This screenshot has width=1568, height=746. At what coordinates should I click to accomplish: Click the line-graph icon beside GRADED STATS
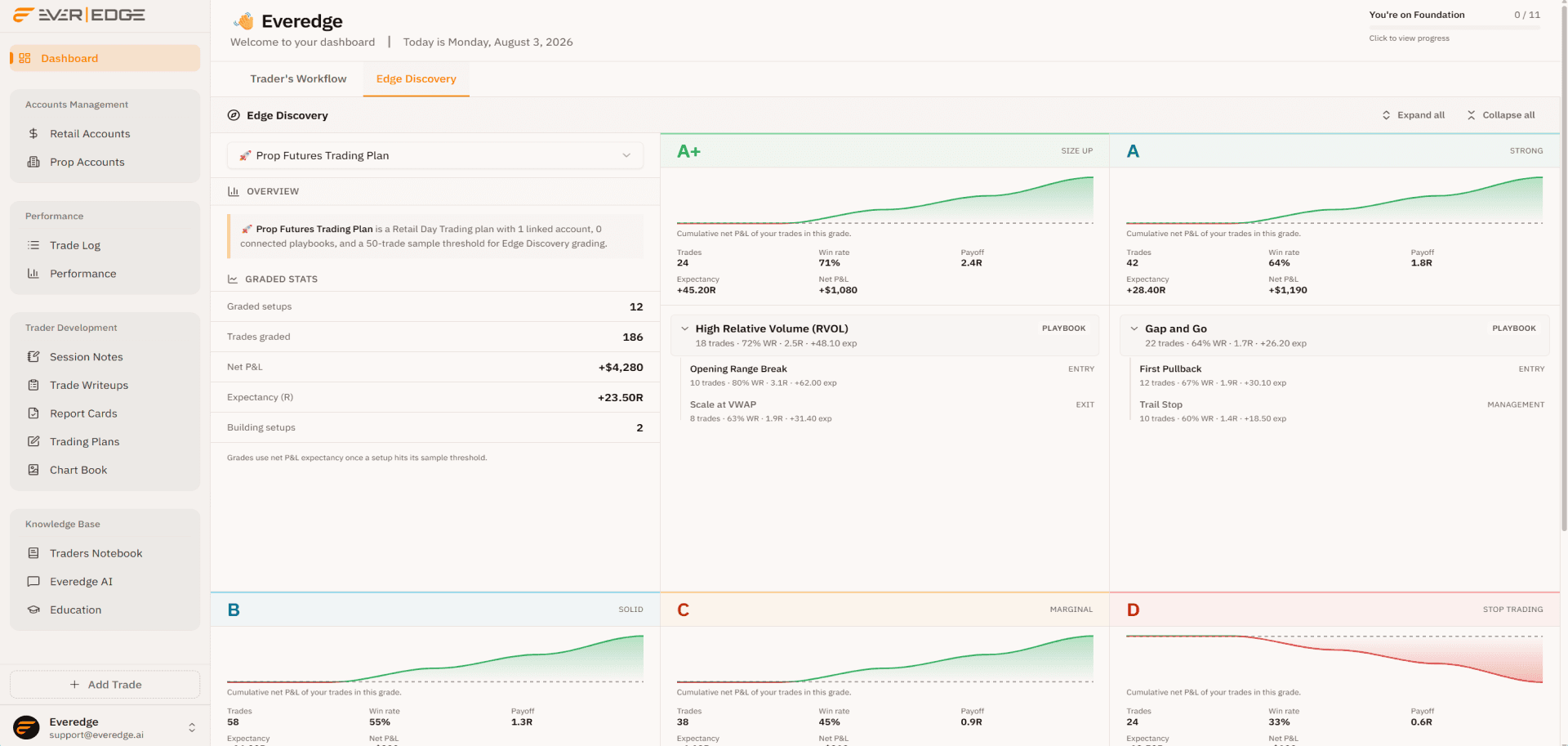point(233,279)
